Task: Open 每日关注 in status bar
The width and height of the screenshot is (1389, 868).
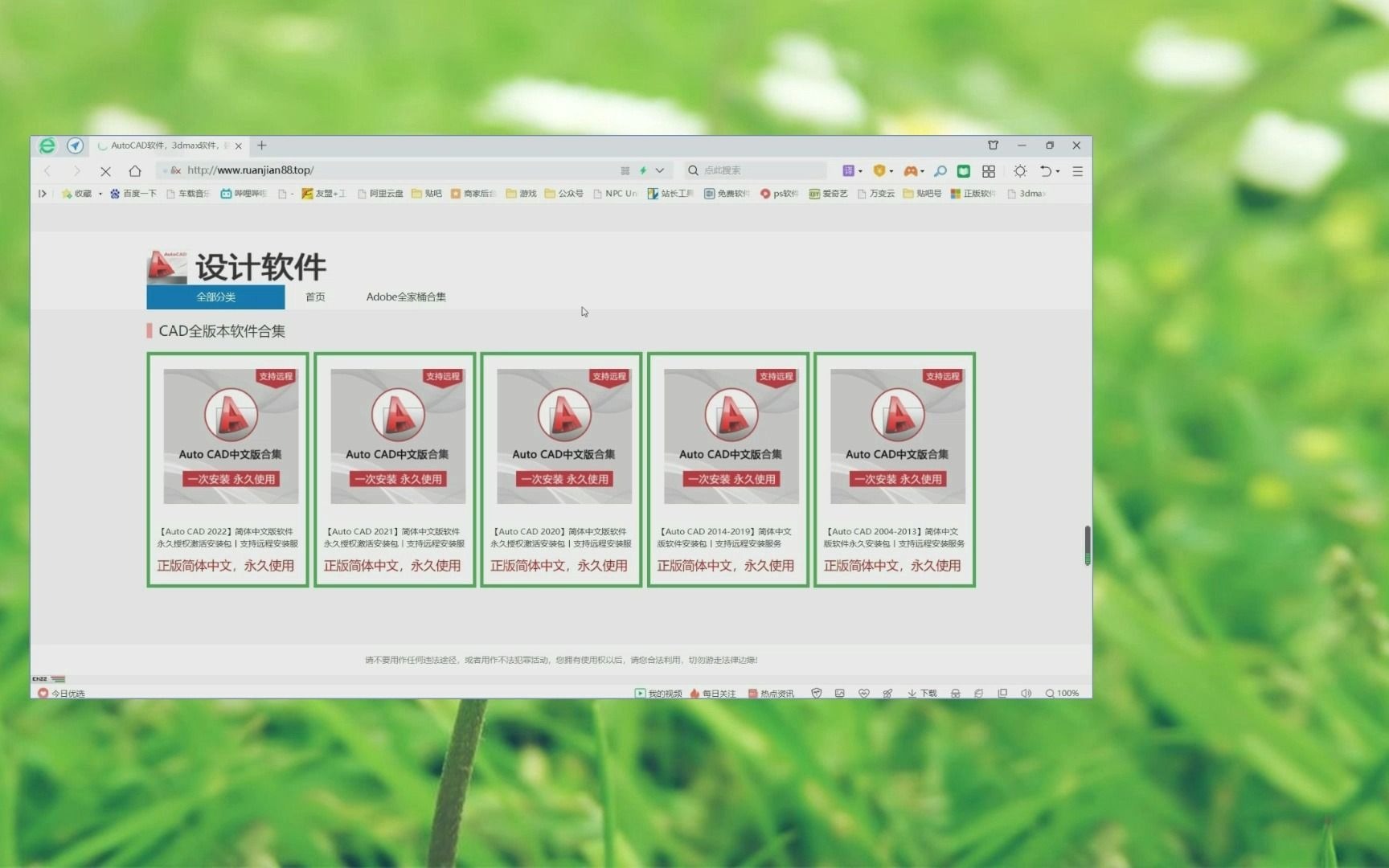Action: [713, 693]
